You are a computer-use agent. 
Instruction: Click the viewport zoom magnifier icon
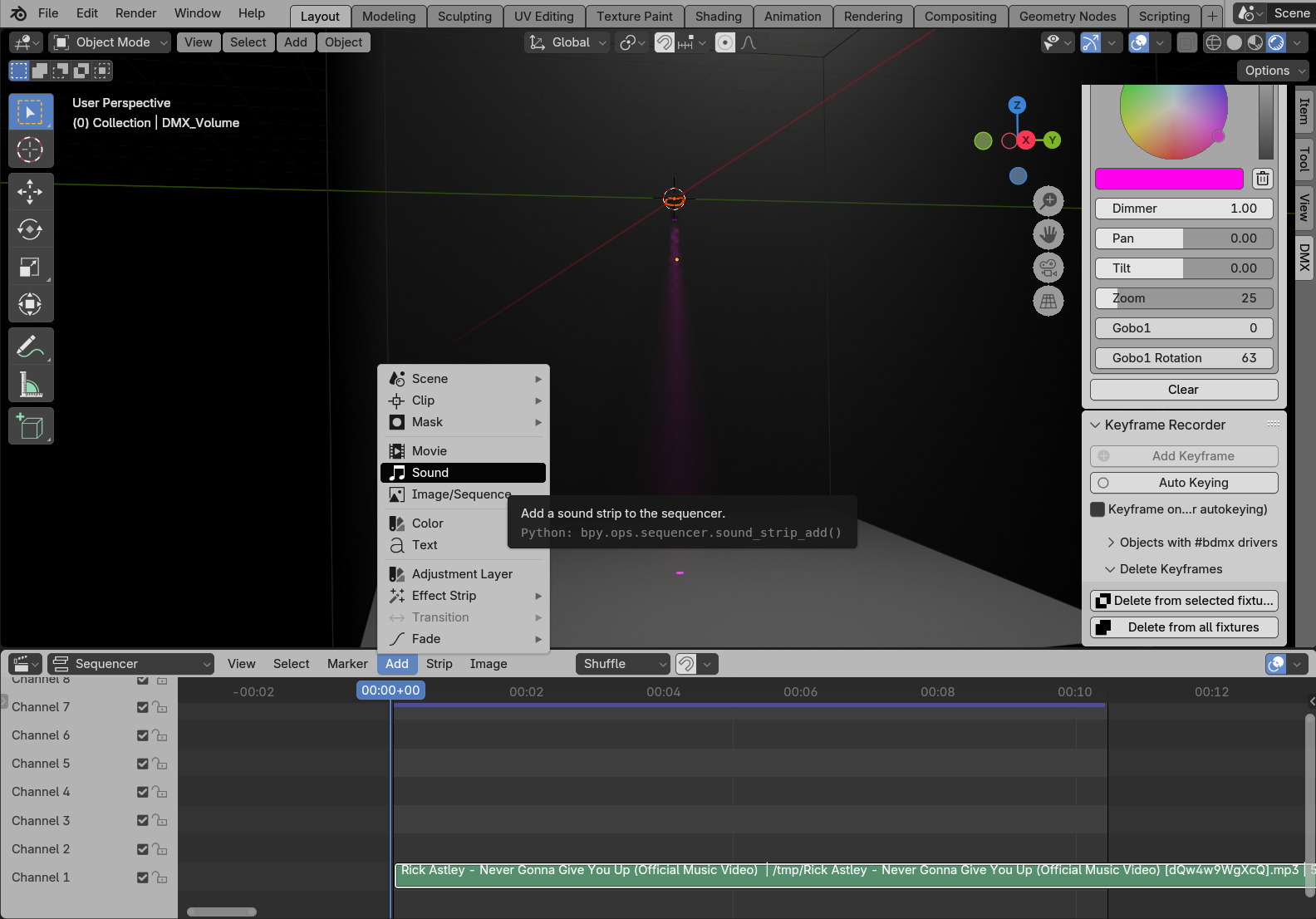tap(1048, 201)
